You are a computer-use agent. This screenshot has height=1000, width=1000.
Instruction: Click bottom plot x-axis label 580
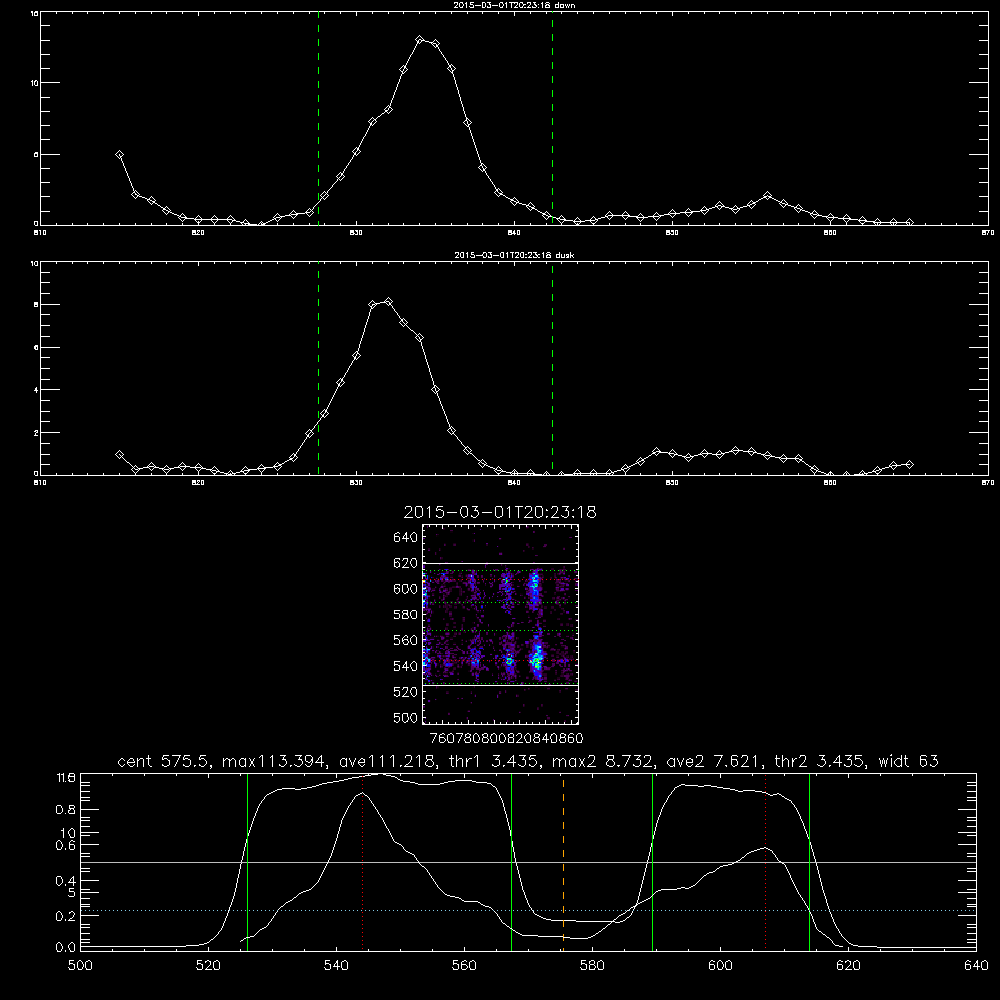click(592, 966)
